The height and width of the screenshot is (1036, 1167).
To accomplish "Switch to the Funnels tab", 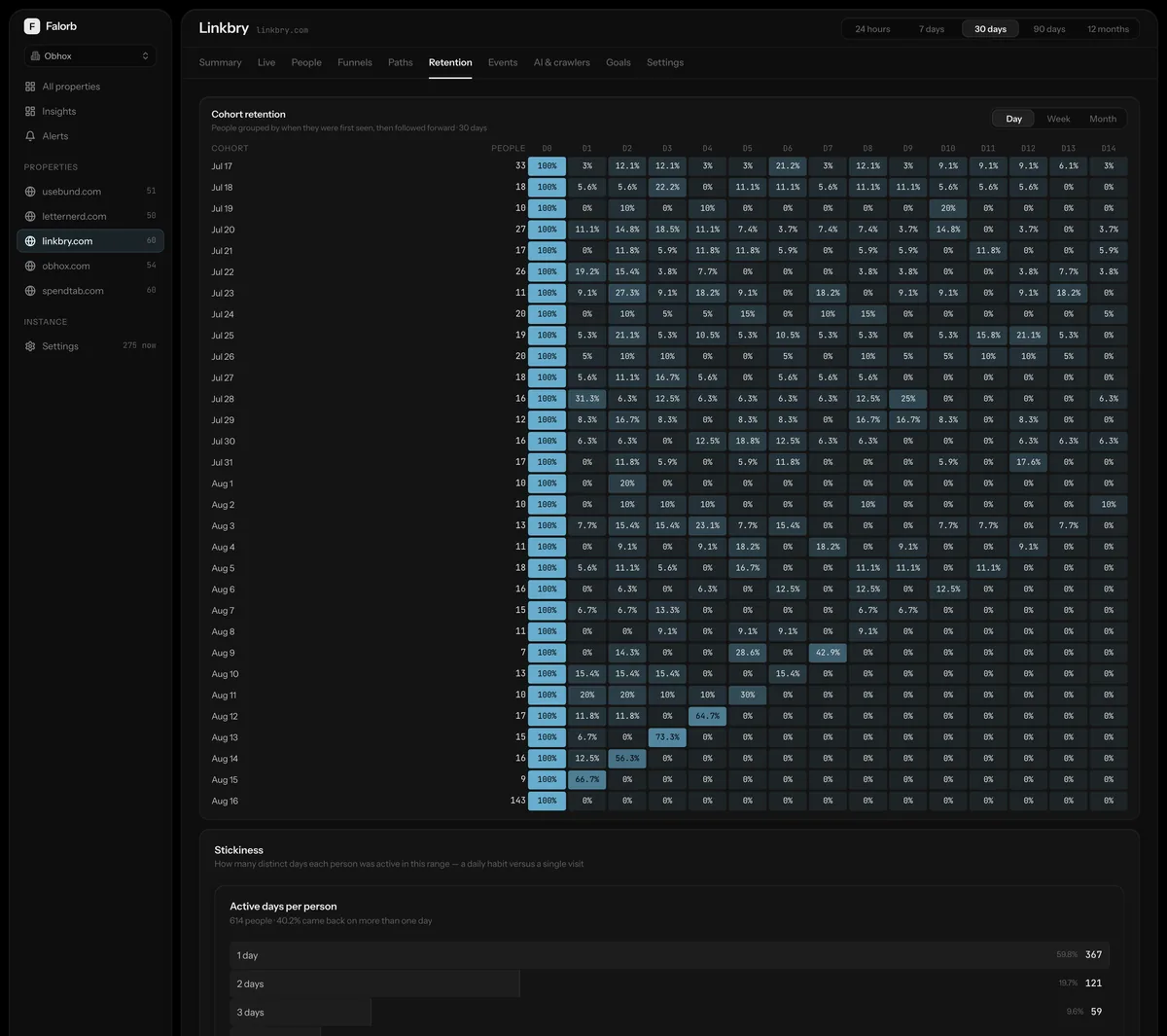I will click(355, 62).
